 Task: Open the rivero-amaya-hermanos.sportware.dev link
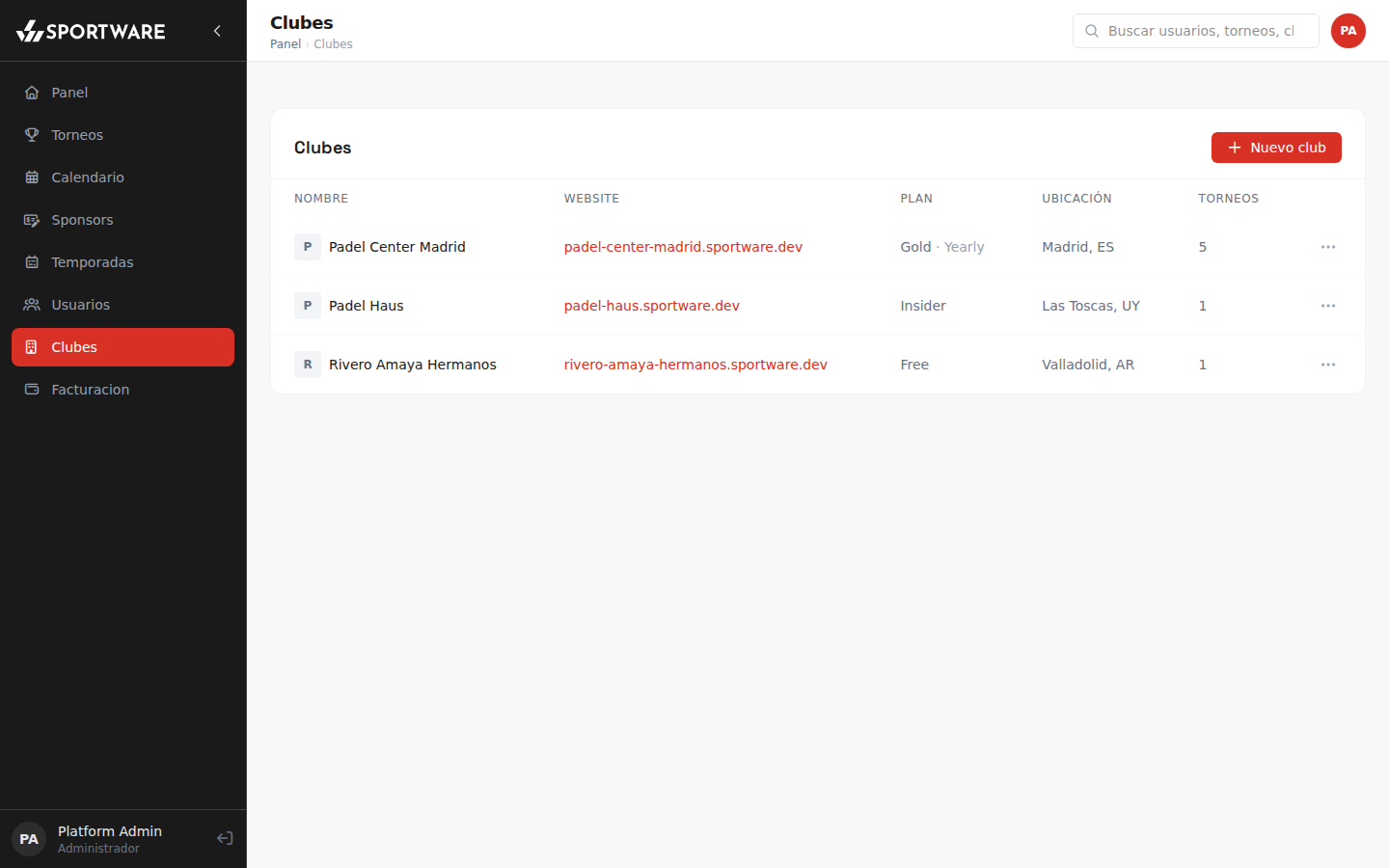tap(695, 365)
